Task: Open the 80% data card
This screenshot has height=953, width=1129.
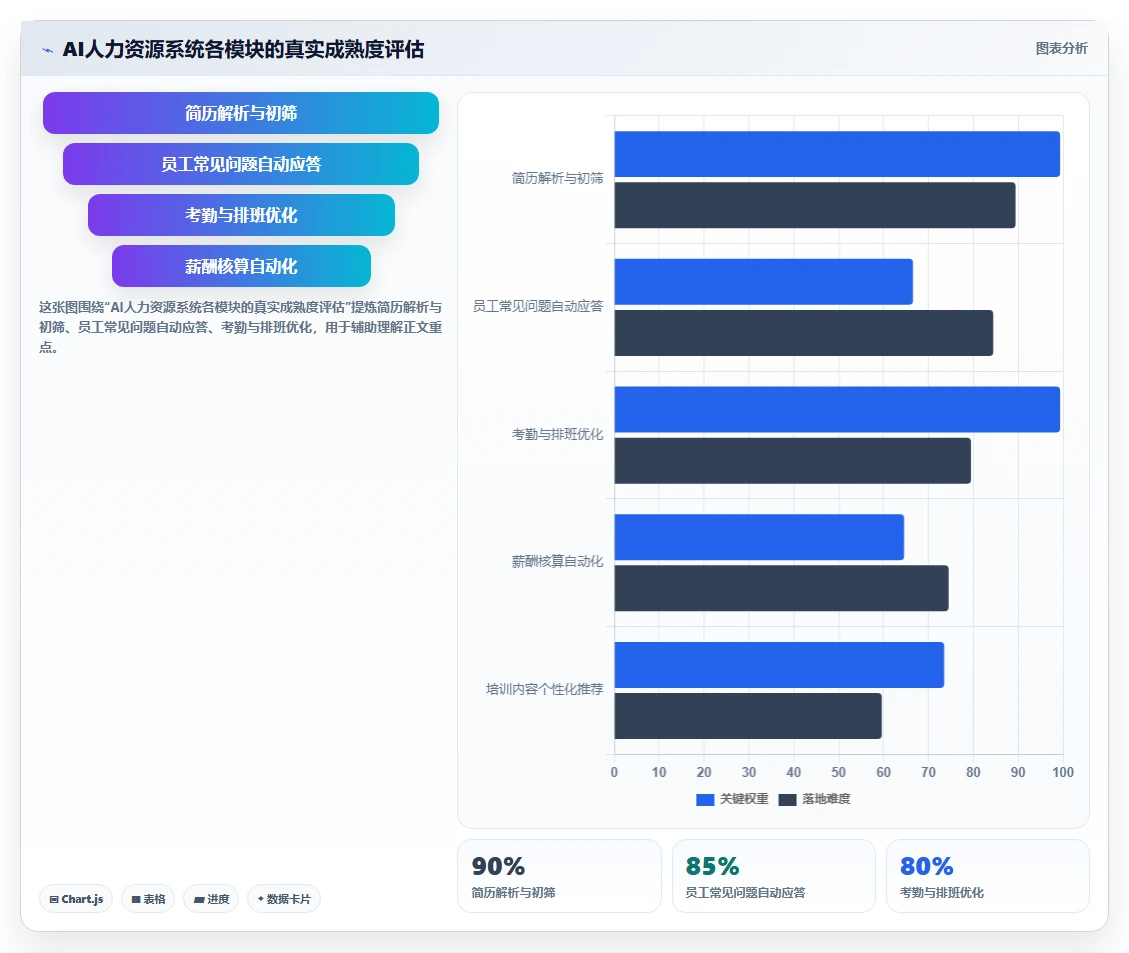Action: click(x=988, y=876)
